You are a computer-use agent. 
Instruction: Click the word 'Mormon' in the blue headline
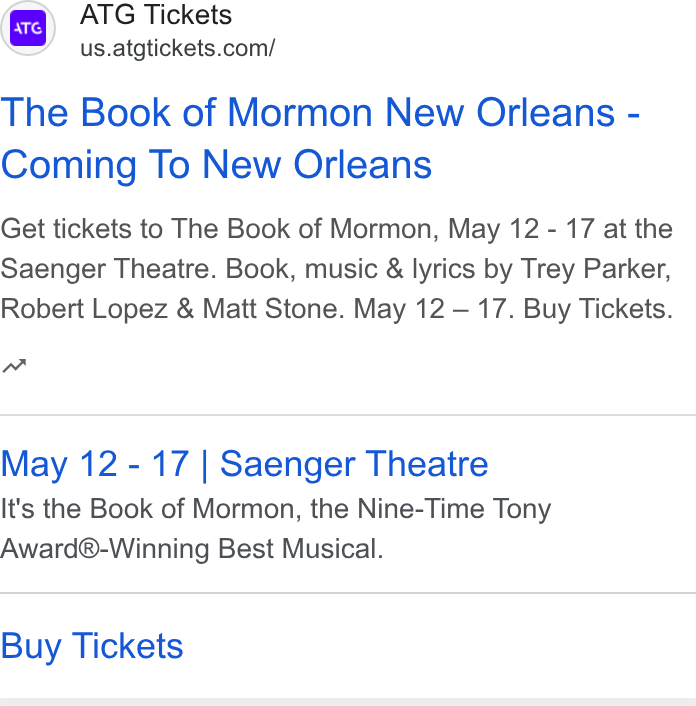click(300, 113)
